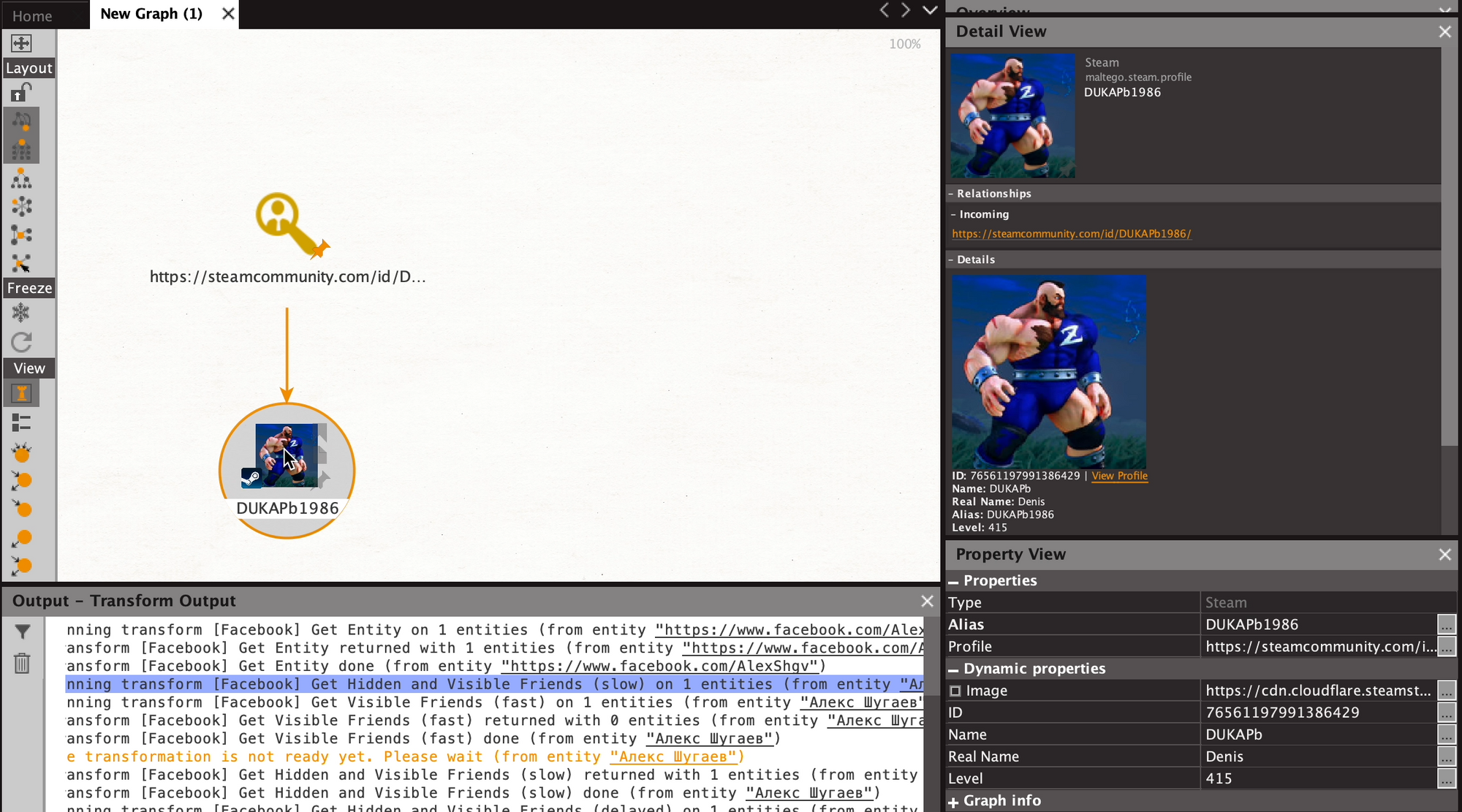Toggle the layout lock icon
The width and height of the screenshot is (1462, 812).
point(21,93)
